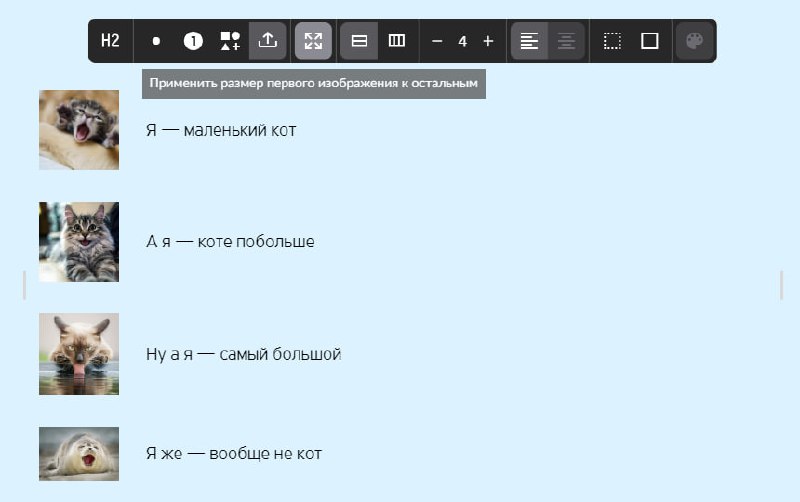Click the text 'Ну а я — самый большой'
Viewport: 800px width, 502px height.
click(x=243, y=354)
